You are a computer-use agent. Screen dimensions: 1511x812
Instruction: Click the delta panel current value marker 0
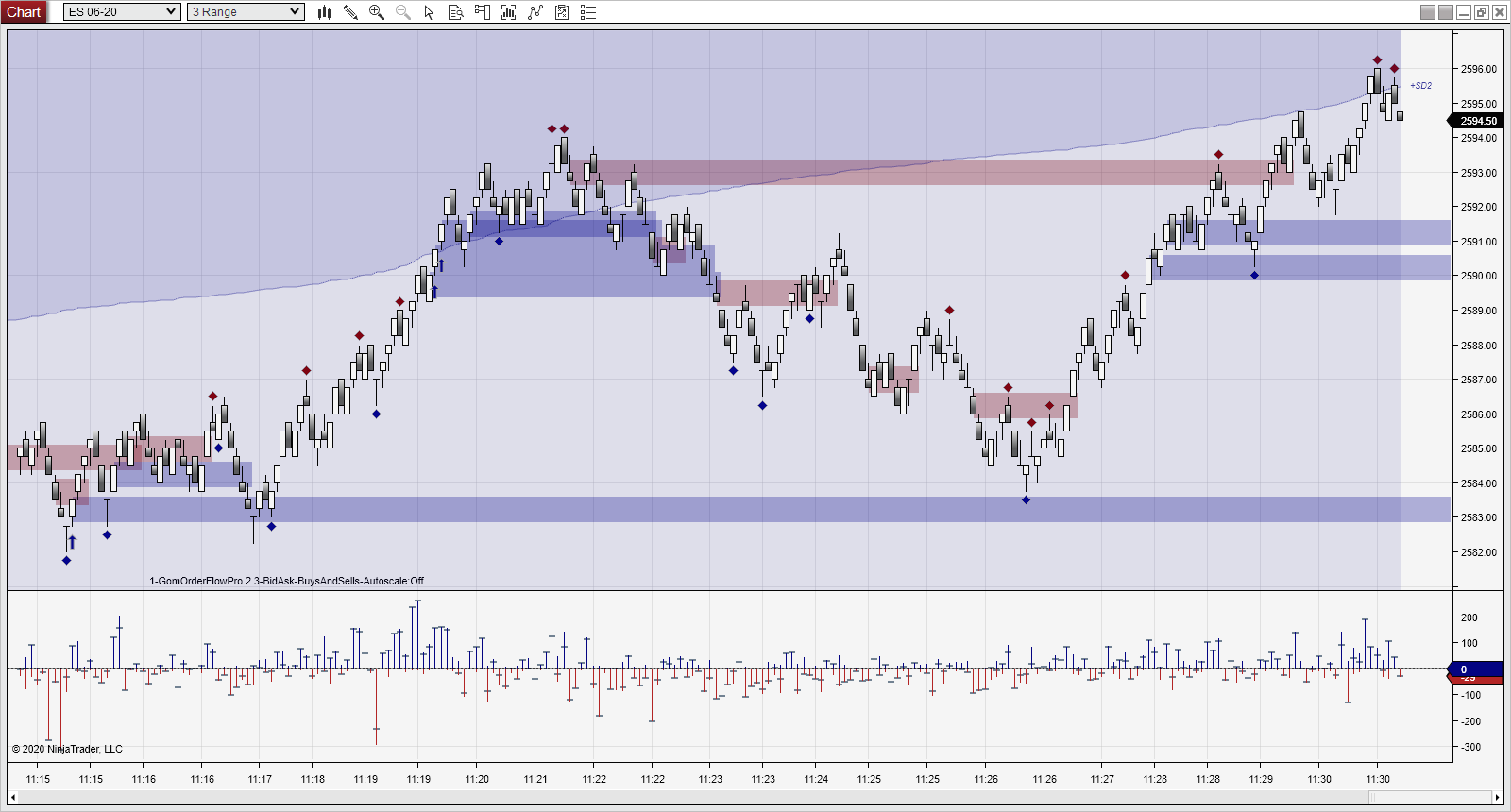(1475, 669)
